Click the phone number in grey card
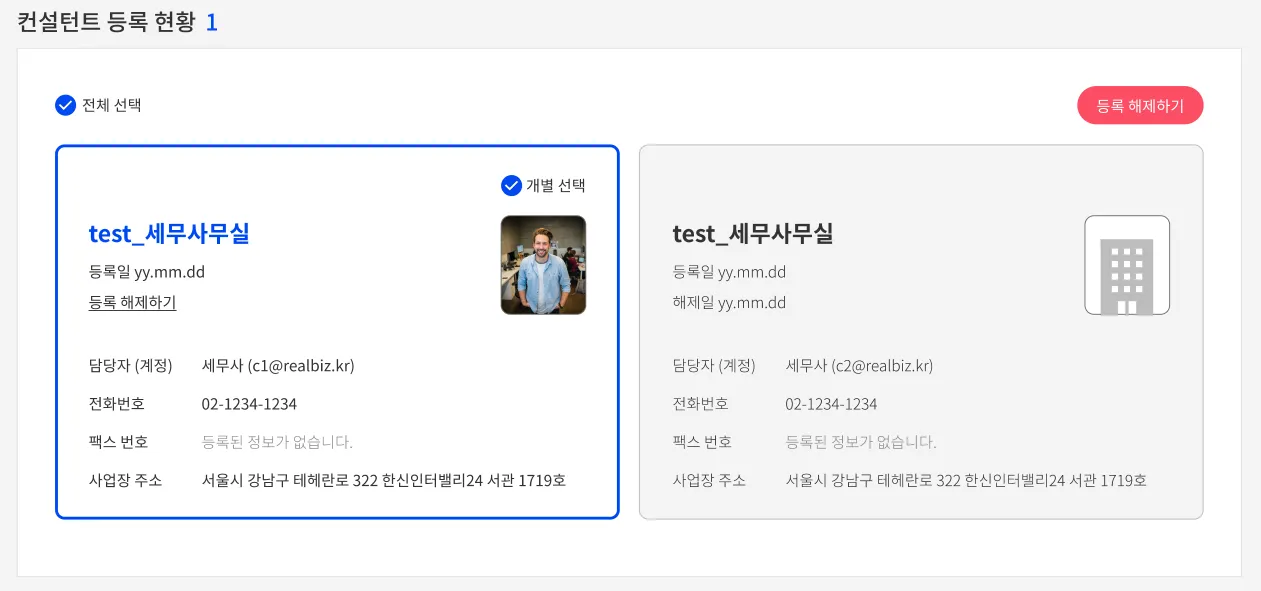Screen dimensions: 1261x591 831,404
